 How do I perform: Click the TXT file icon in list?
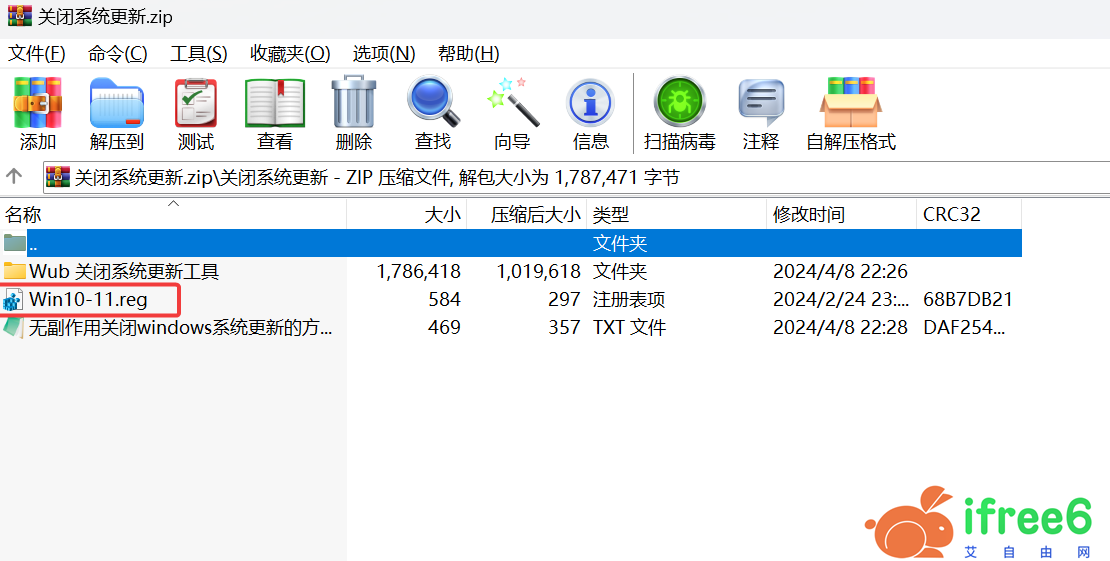(x=14, y=327)
